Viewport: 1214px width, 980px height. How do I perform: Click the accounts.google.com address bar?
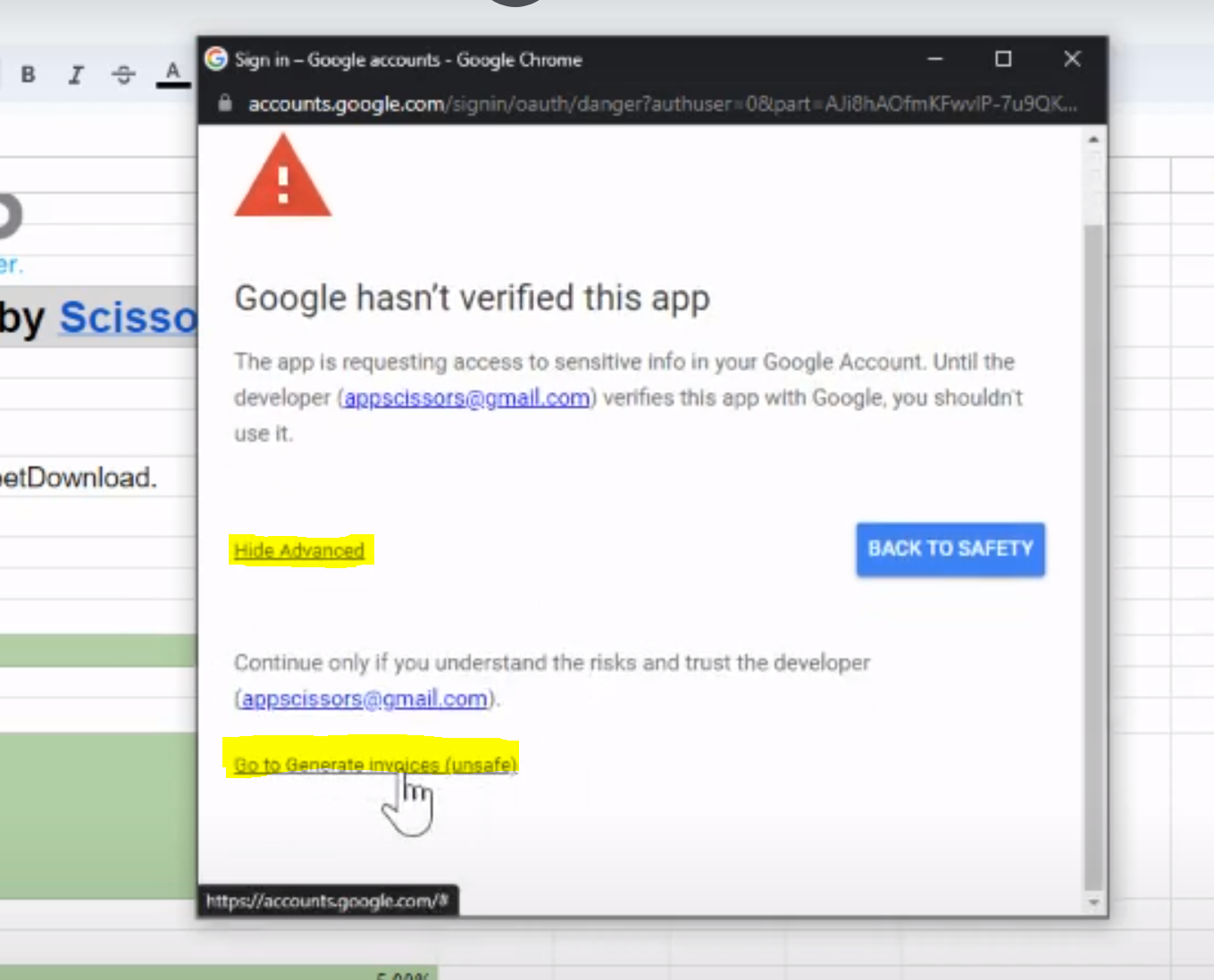[661, 104]
